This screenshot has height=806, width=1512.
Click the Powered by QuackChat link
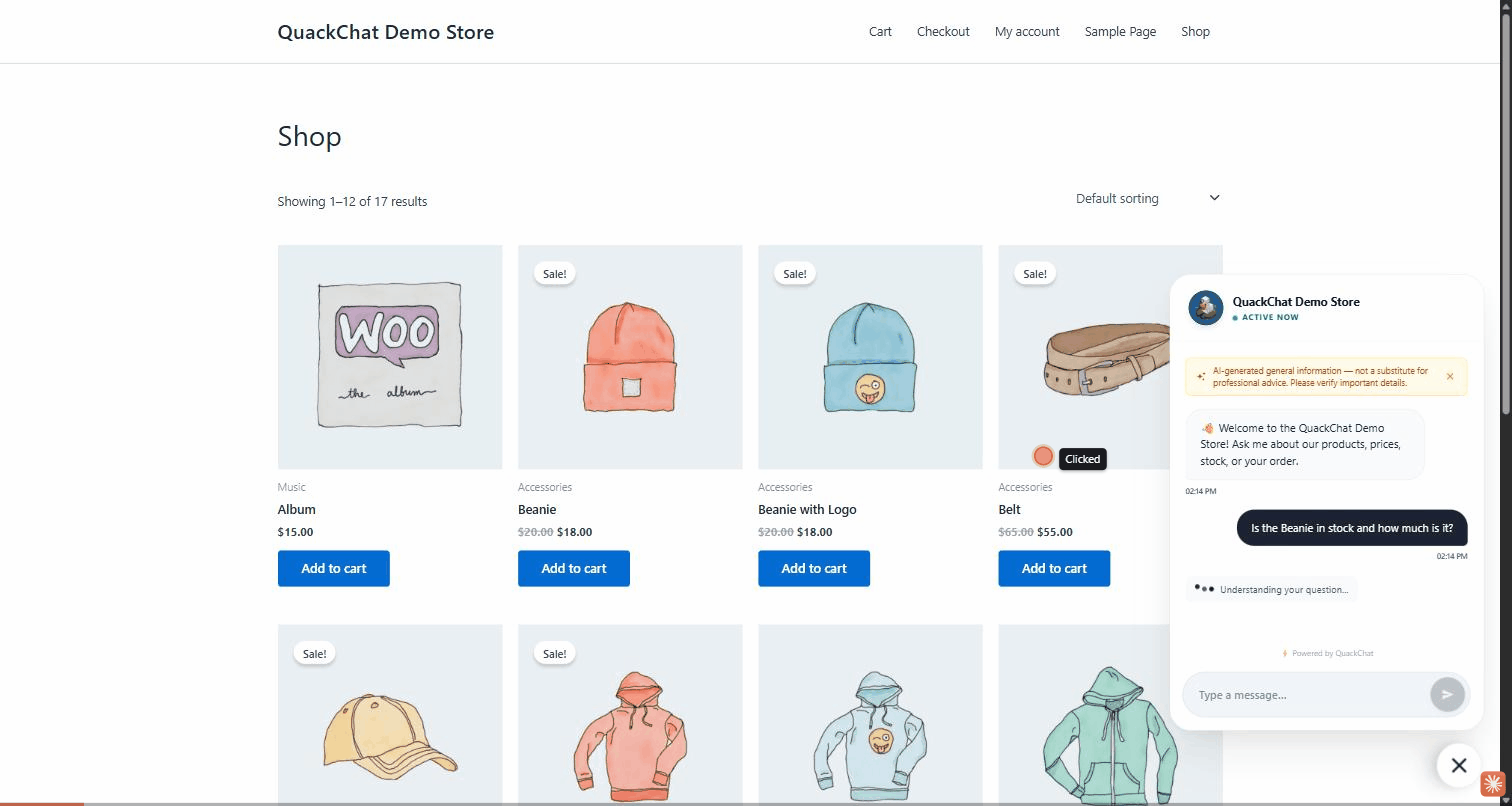[1327, 653]
